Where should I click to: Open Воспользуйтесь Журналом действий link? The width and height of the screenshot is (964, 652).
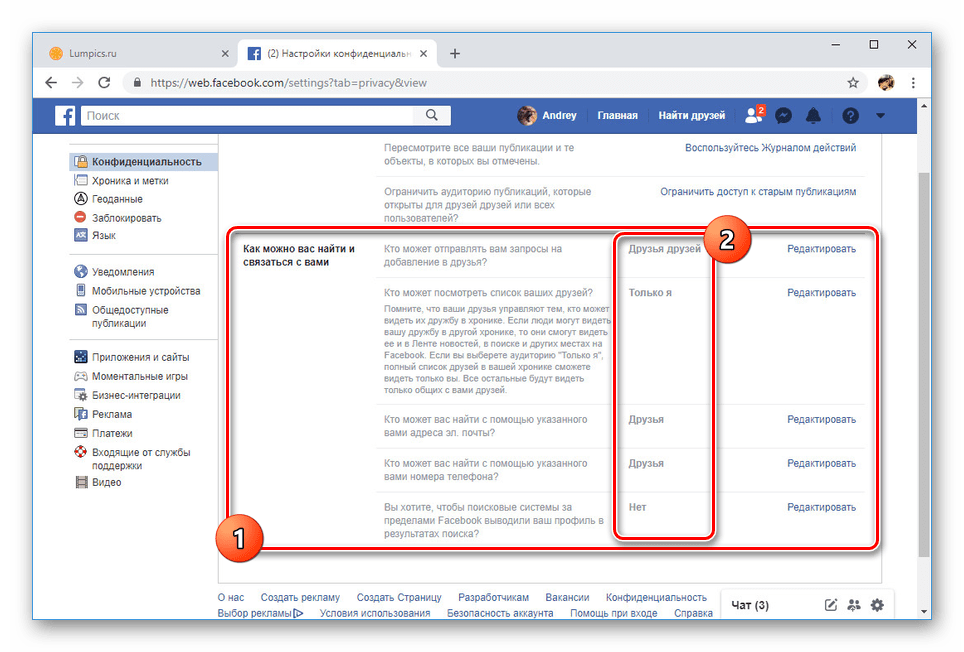[770, 147]
